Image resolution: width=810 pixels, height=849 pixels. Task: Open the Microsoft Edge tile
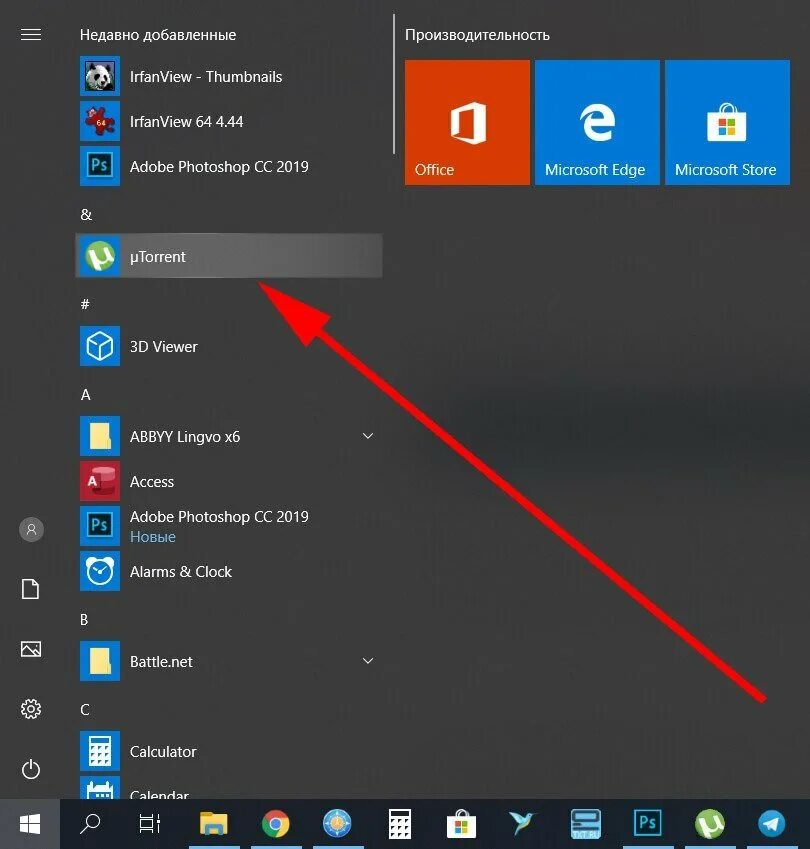point(597,122)
